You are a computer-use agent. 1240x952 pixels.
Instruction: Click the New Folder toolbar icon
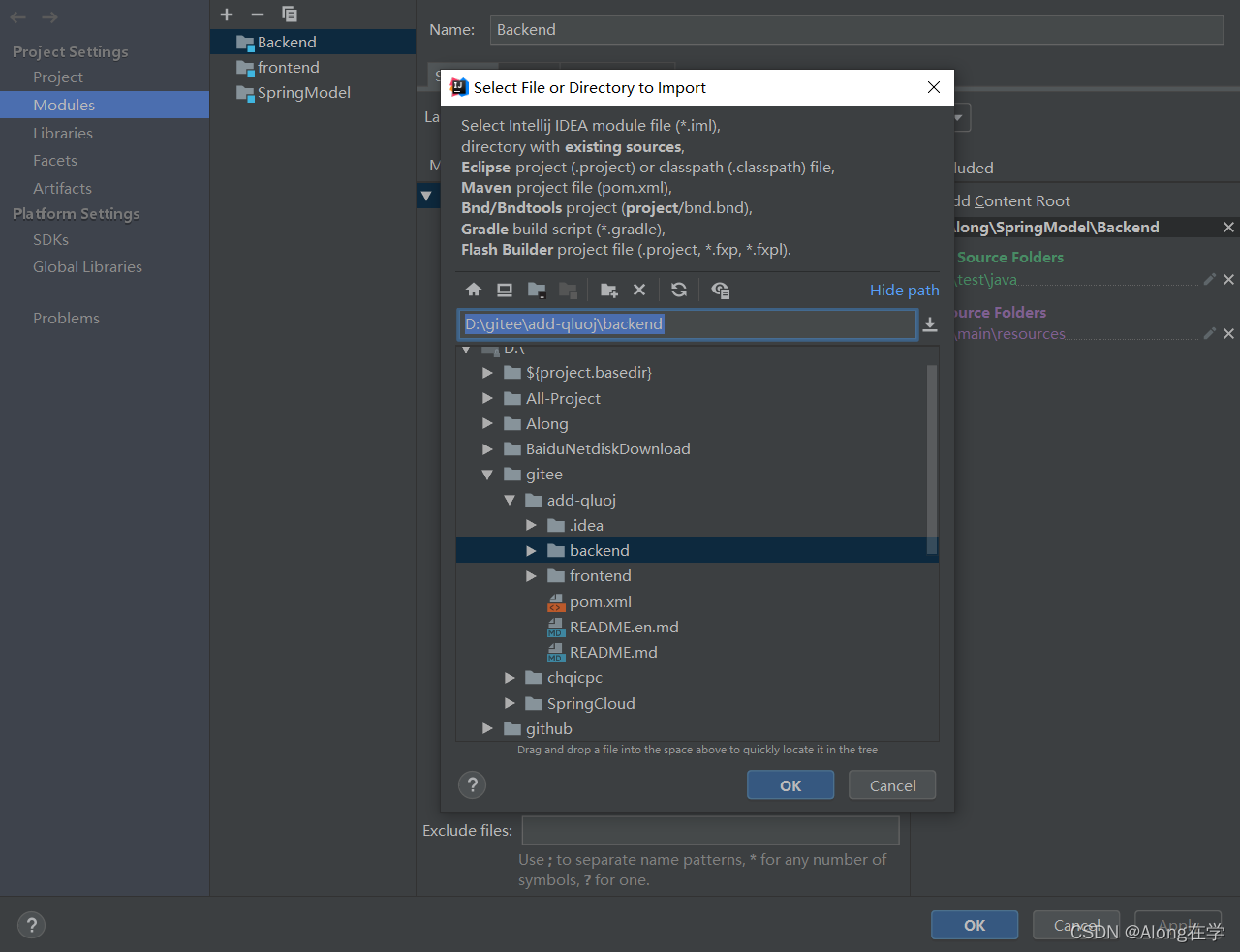point(609,290)
